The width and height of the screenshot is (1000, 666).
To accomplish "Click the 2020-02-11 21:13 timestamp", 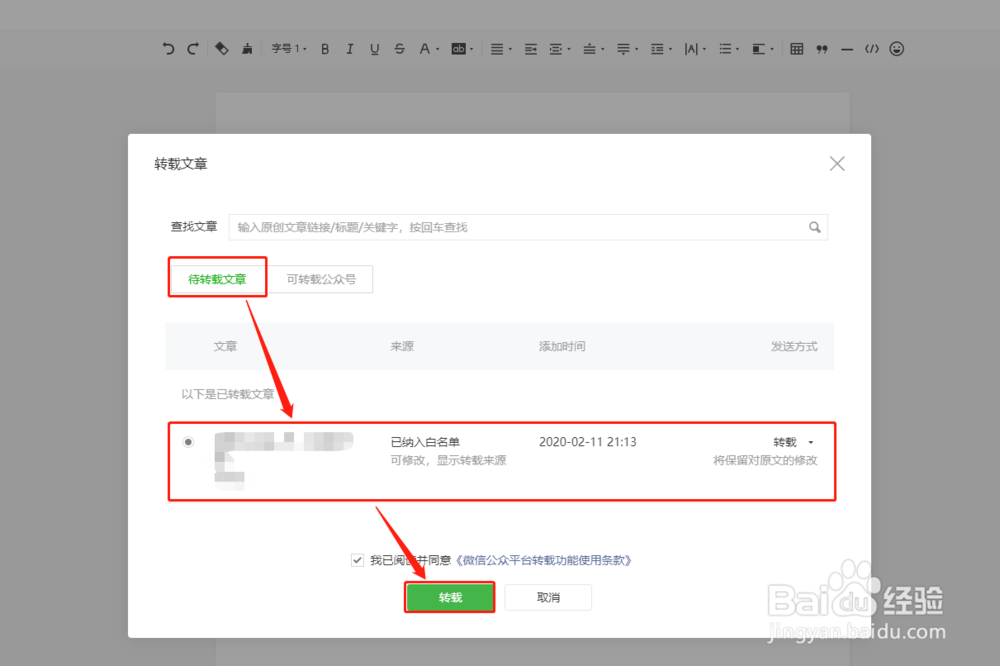I will click(587, 442).
